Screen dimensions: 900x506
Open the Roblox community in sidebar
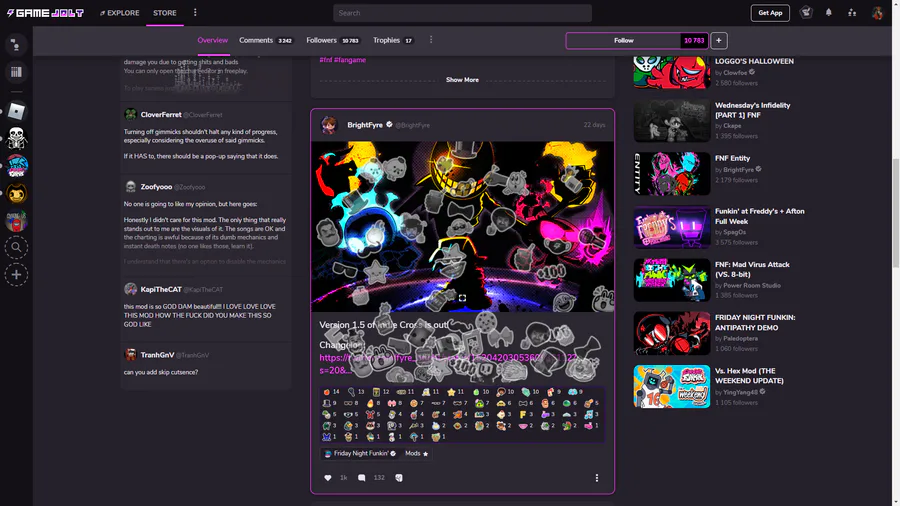(x=16, y=111)
